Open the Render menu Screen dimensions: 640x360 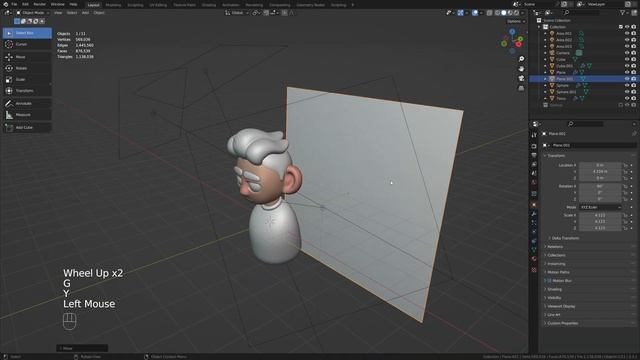click(40, 4)
